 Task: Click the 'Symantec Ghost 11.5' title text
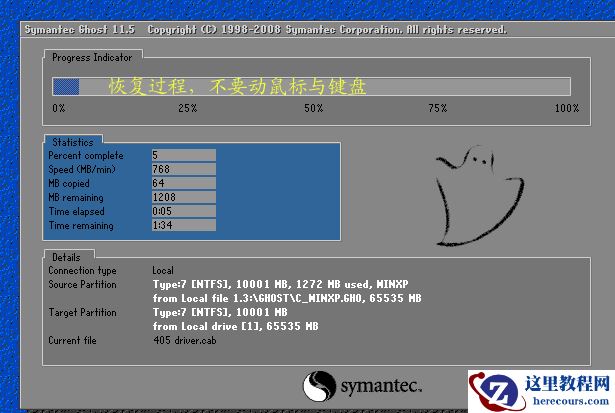[80, 29]
